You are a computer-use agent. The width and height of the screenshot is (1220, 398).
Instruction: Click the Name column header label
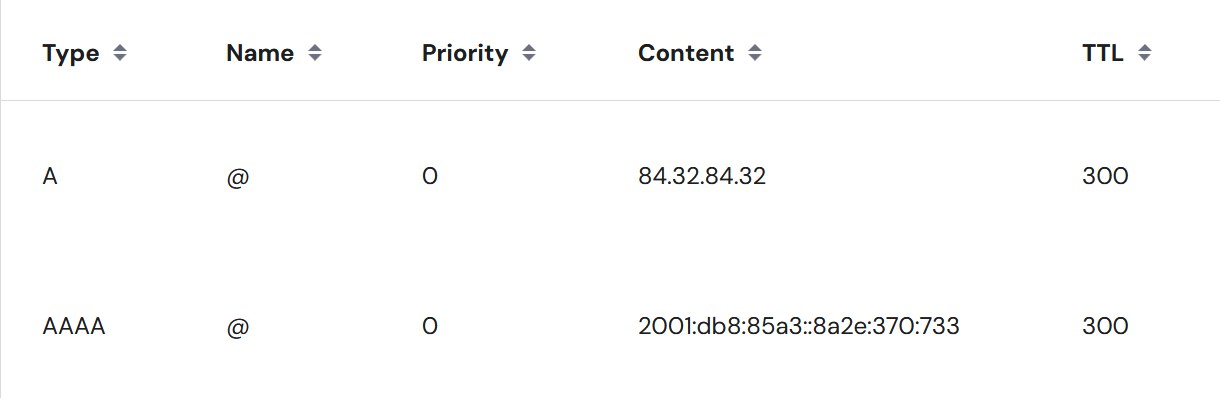[260, 54]
